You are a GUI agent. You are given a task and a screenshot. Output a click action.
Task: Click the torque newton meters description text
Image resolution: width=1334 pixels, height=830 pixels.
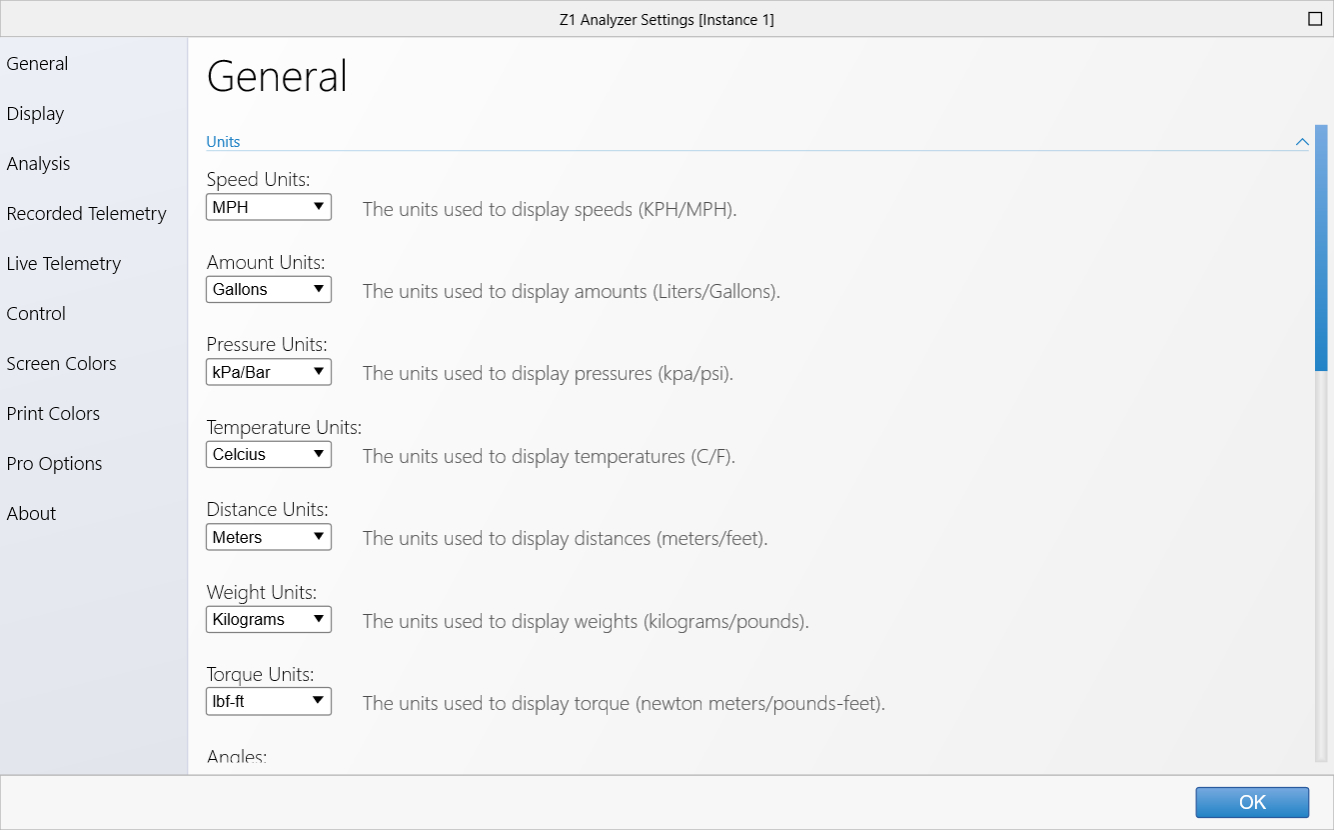624,704
